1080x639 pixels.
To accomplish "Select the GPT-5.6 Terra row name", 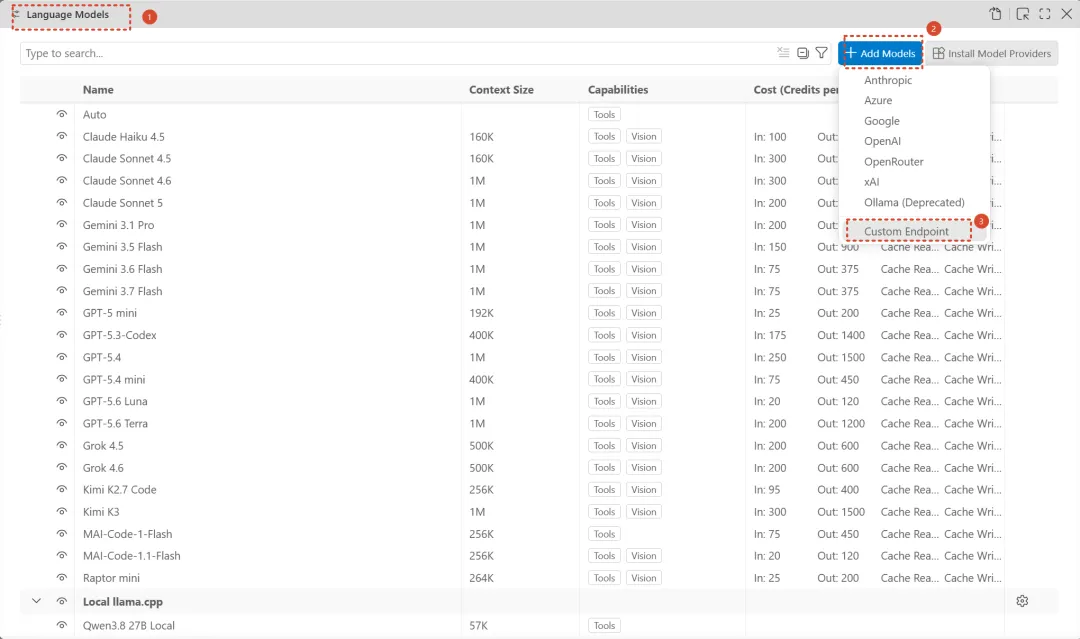I will pos(115,423).
